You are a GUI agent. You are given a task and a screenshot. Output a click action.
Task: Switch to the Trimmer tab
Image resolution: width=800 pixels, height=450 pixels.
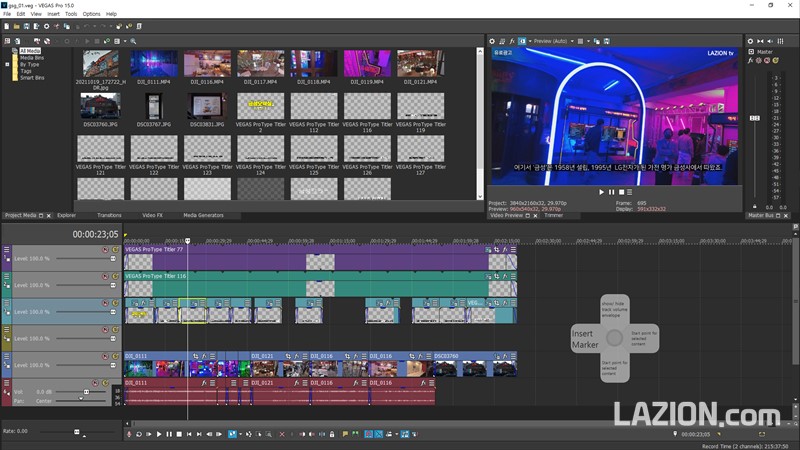tap(554, 215)
